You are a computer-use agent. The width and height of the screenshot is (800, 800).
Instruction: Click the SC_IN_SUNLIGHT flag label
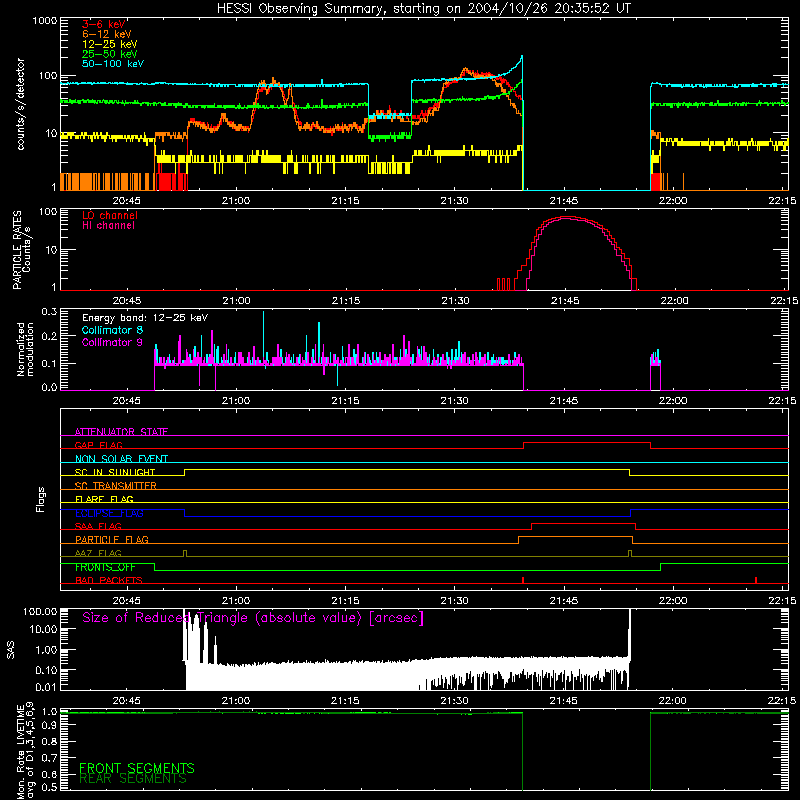tap(115, 472)
